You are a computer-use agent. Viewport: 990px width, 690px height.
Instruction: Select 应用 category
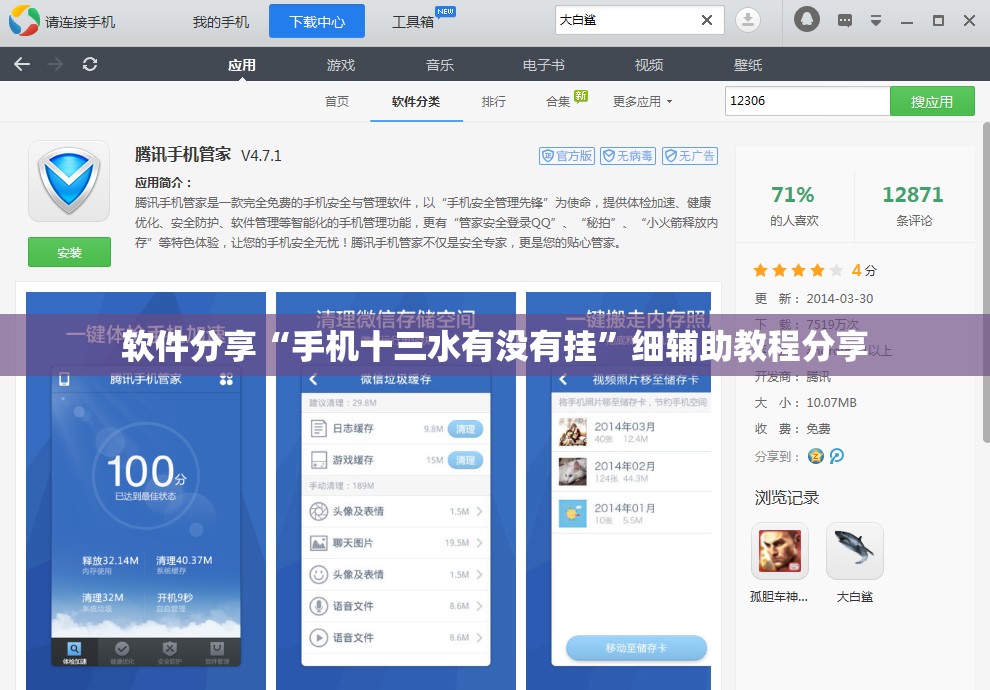coord(242,65)
